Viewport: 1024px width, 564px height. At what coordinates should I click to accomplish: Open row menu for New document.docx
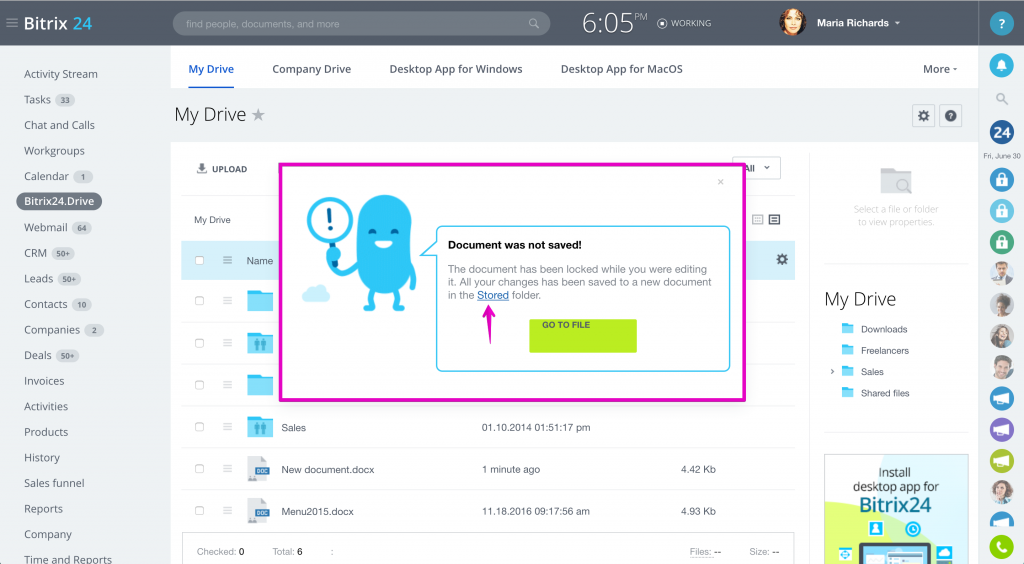point(227,469)
